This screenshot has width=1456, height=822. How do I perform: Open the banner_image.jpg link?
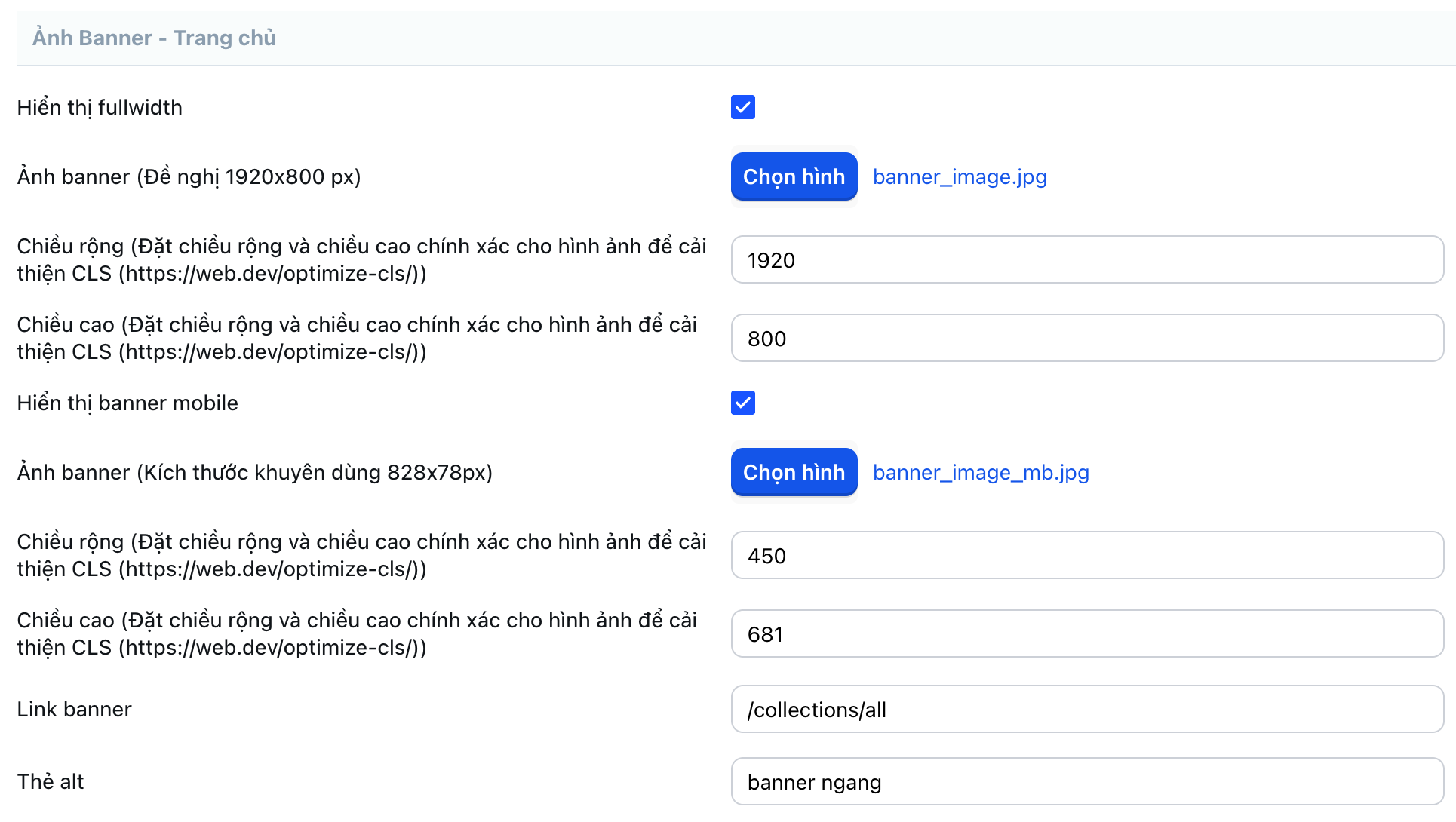click(x=959, y=176)
